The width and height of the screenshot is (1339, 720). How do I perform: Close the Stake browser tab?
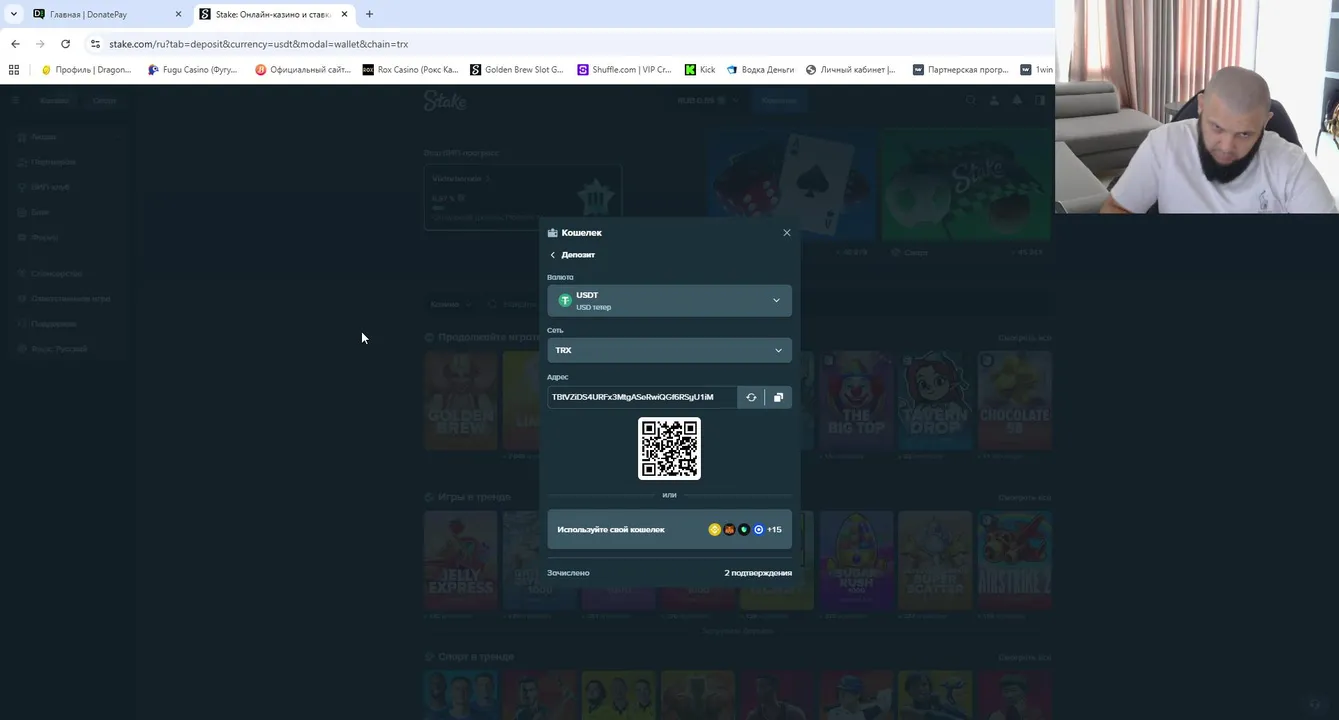coord(345,14)
